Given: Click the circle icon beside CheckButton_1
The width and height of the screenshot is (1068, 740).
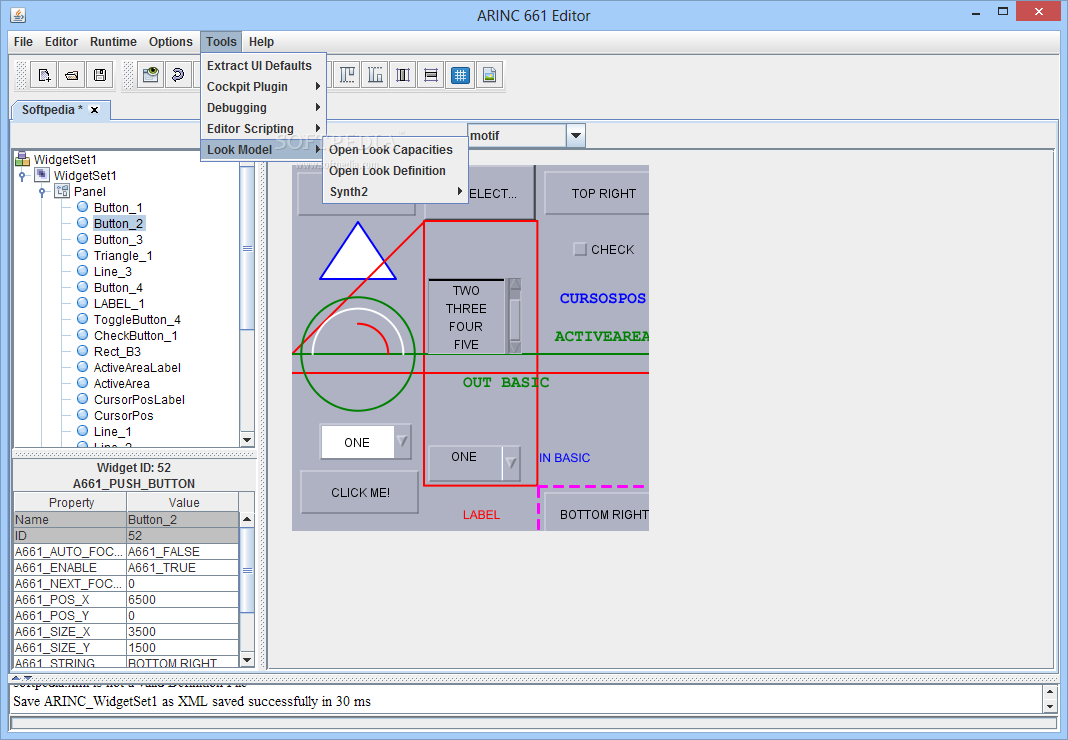Looking at the screenshot, I should (x=82, y=335).
